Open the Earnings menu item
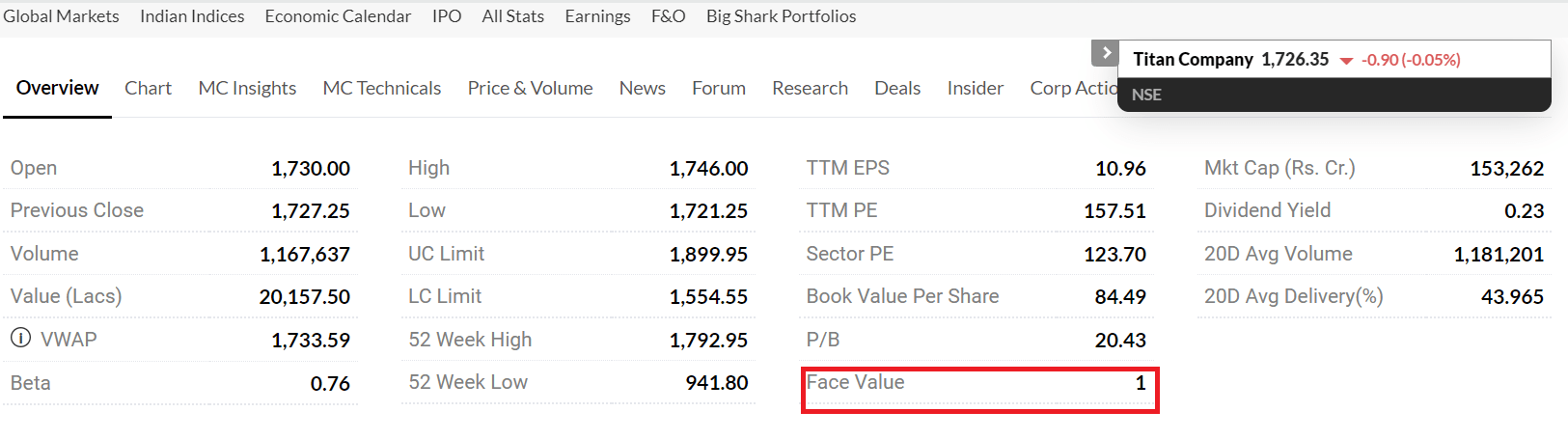1568x439 pixels. pyautogui.click(x=597, y=16)
